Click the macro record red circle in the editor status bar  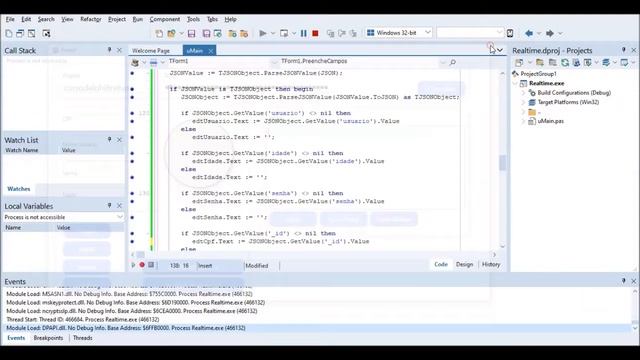pyautogui.click(x=142, y=265)
